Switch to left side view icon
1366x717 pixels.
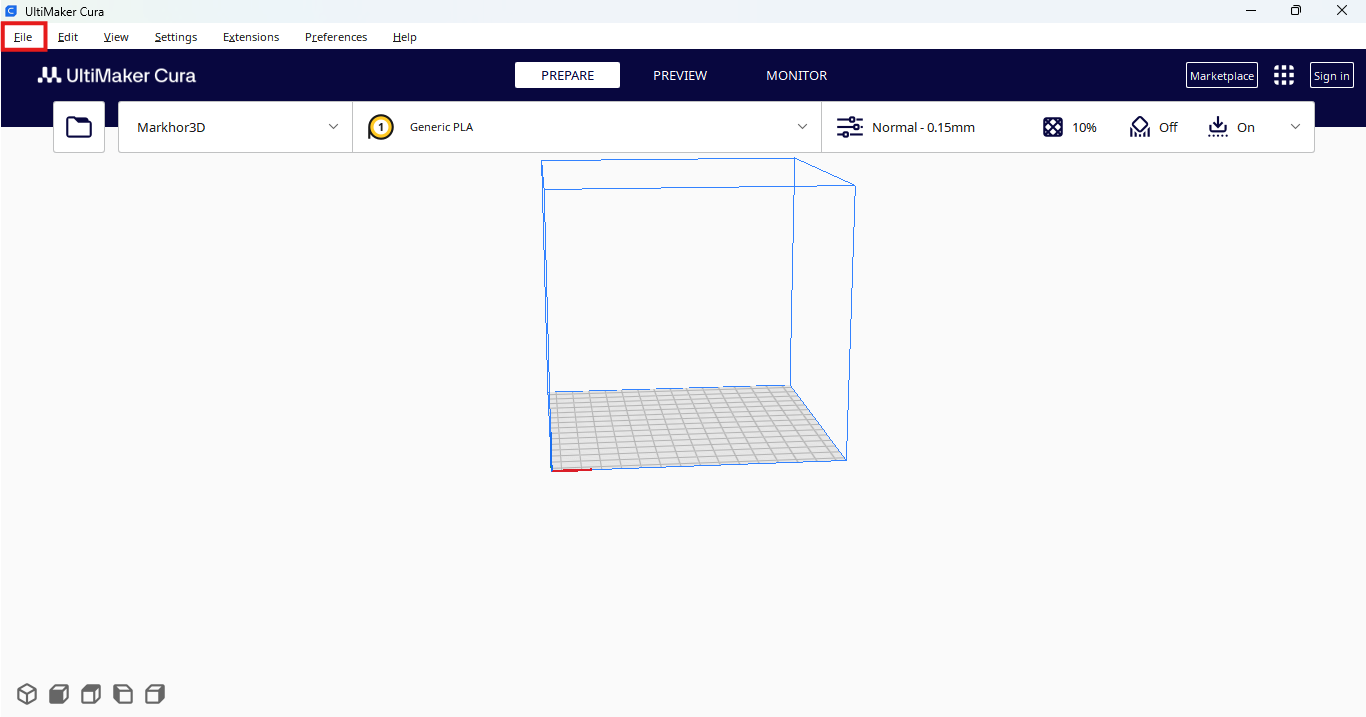[x=123, y=694]
